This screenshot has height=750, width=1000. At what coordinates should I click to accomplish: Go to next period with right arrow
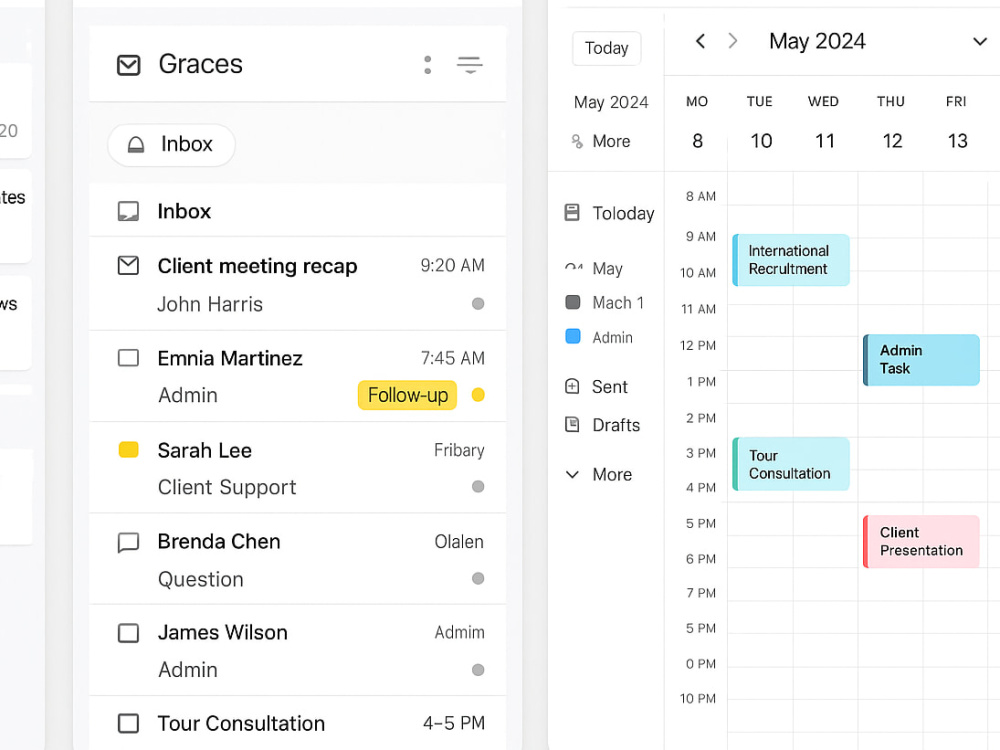[733, 41]
